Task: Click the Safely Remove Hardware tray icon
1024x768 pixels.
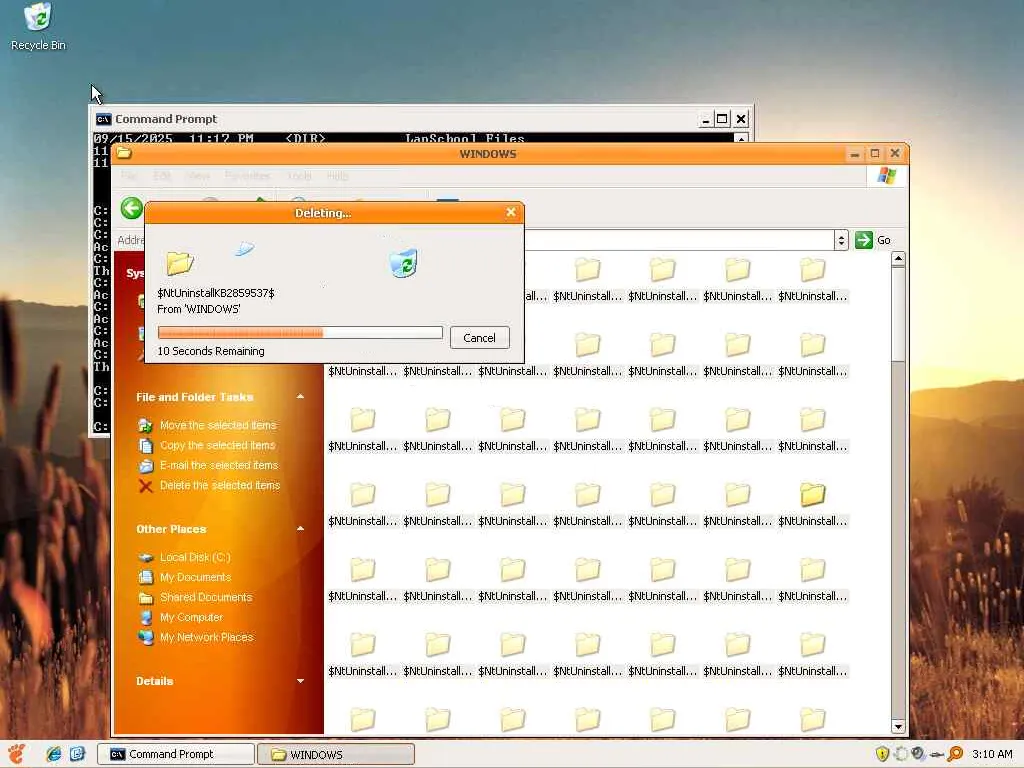Action: point(937,754)
